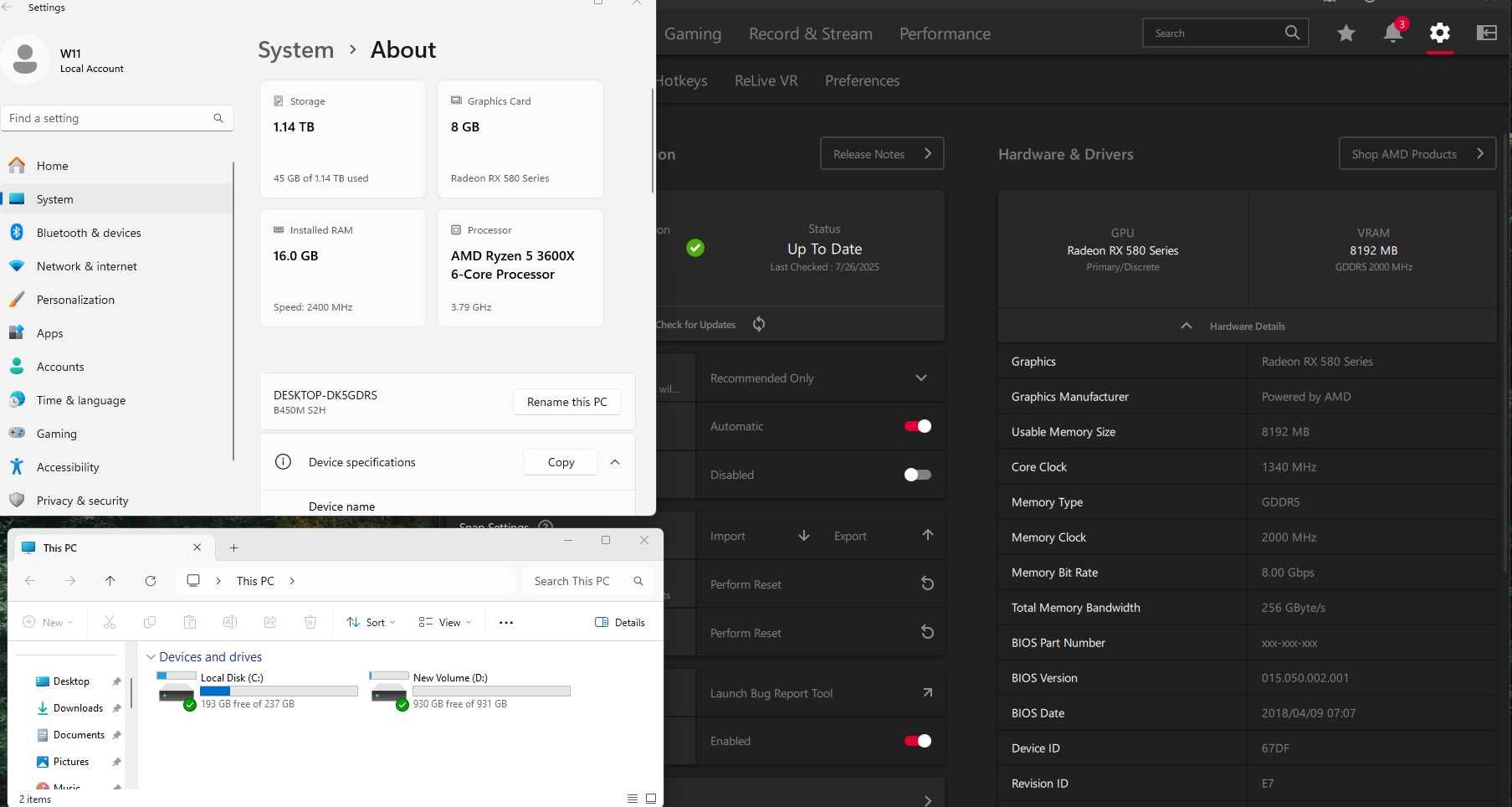Select Network & internet in Settings
The height and width of the screenshot is (807, 1512).
(117, 266)
